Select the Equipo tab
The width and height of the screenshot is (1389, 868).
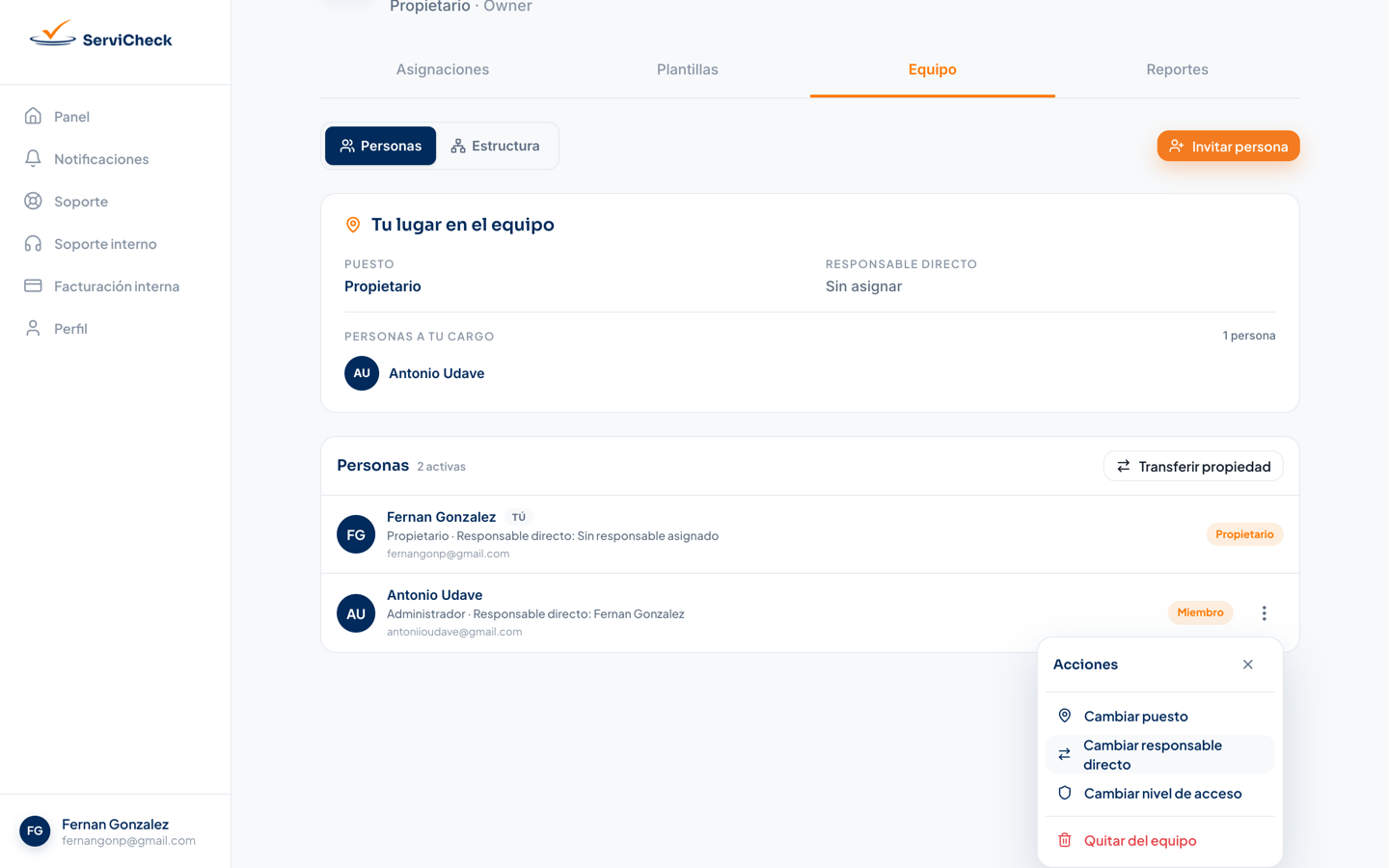coord(933,69)
